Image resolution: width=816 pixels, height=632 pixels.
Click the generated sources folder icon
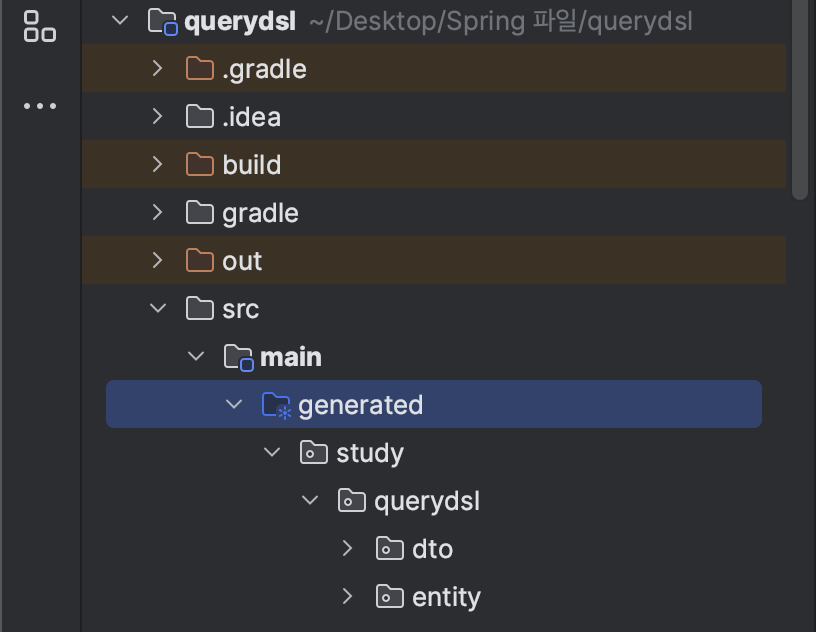click(x=273, y=404)
